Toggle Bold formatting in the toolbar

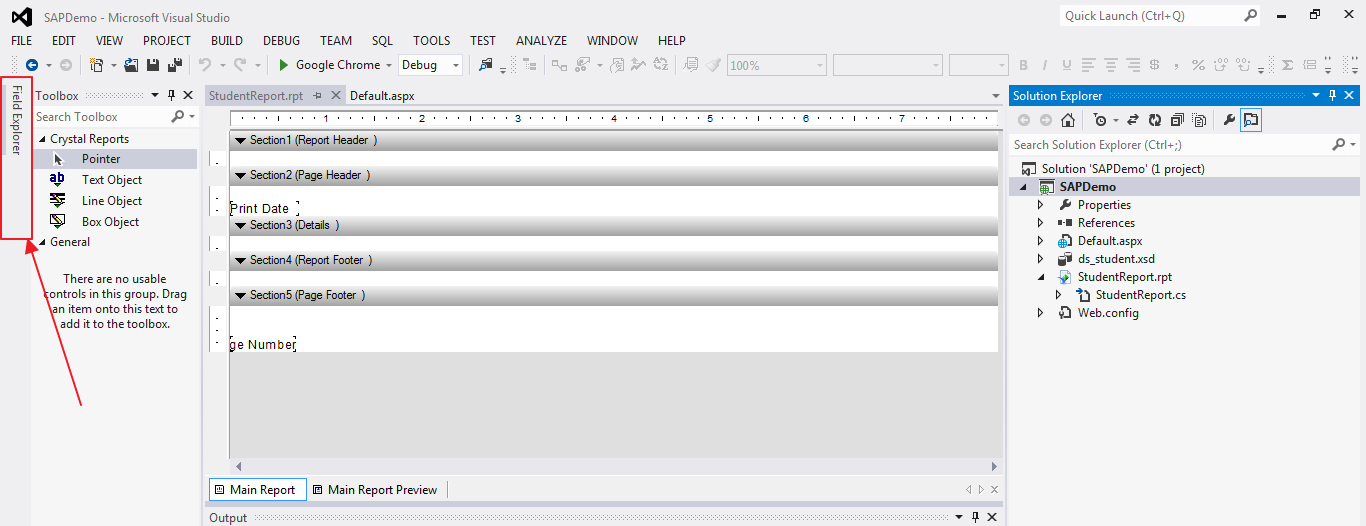tap(1023, 65)
